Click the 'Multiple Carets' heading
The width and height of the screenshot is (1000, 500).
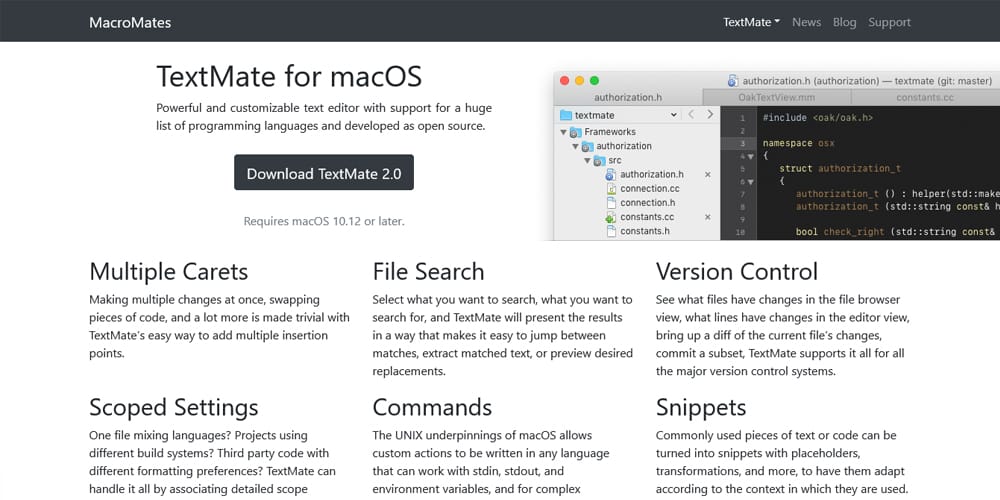coord(168,272)
